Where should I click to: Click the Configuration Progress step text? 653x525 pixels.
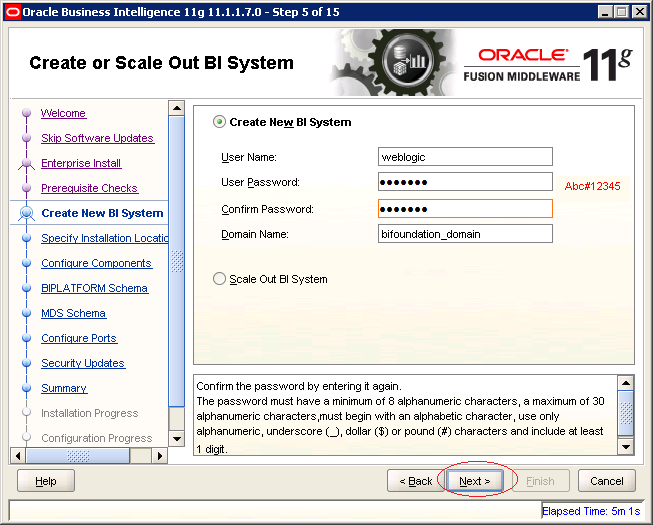97,438
